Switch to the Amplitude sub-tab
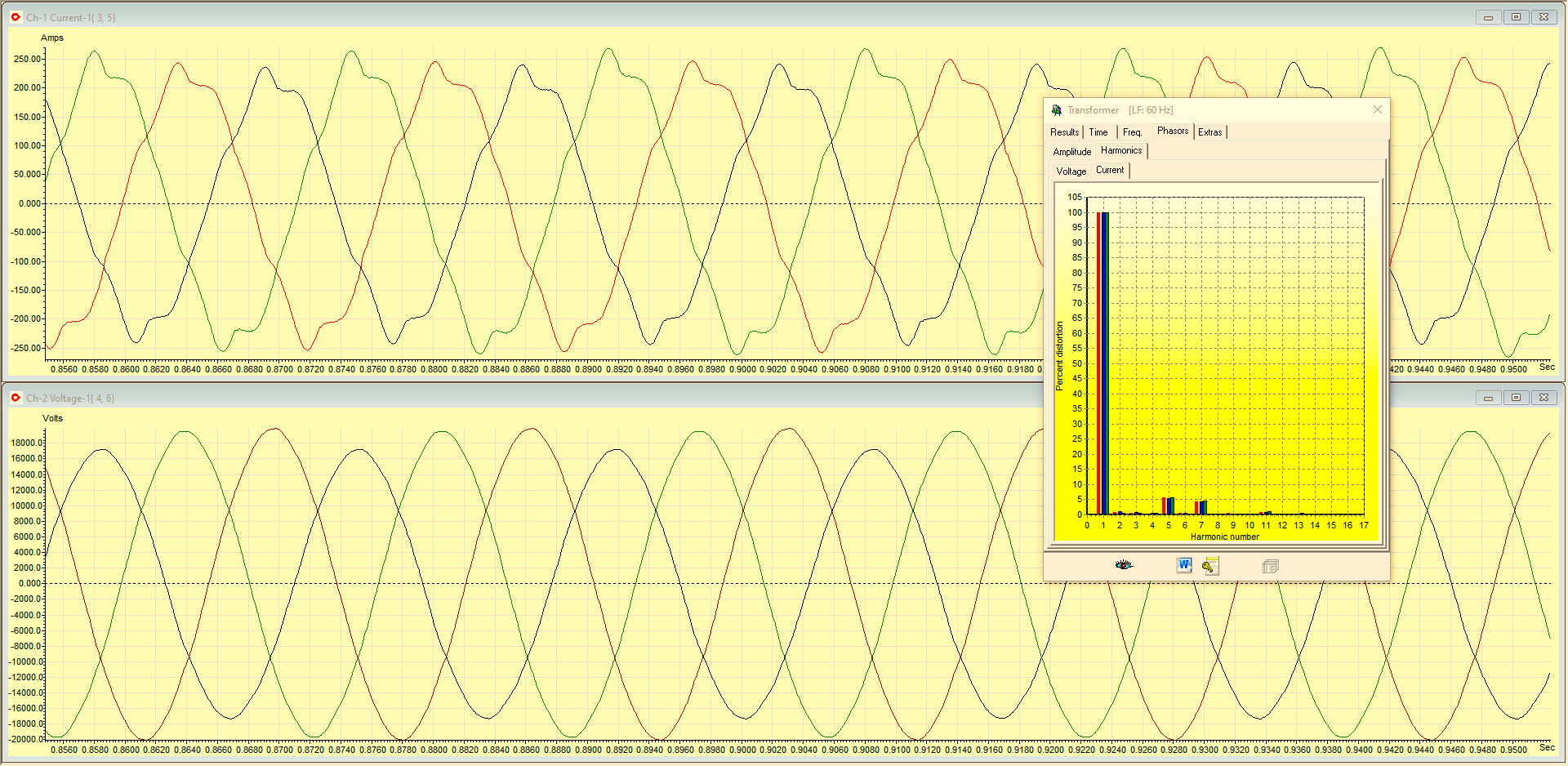The width and height of the screenshot is (1568, 766). pyautogui.click(x=1072, y=152)
